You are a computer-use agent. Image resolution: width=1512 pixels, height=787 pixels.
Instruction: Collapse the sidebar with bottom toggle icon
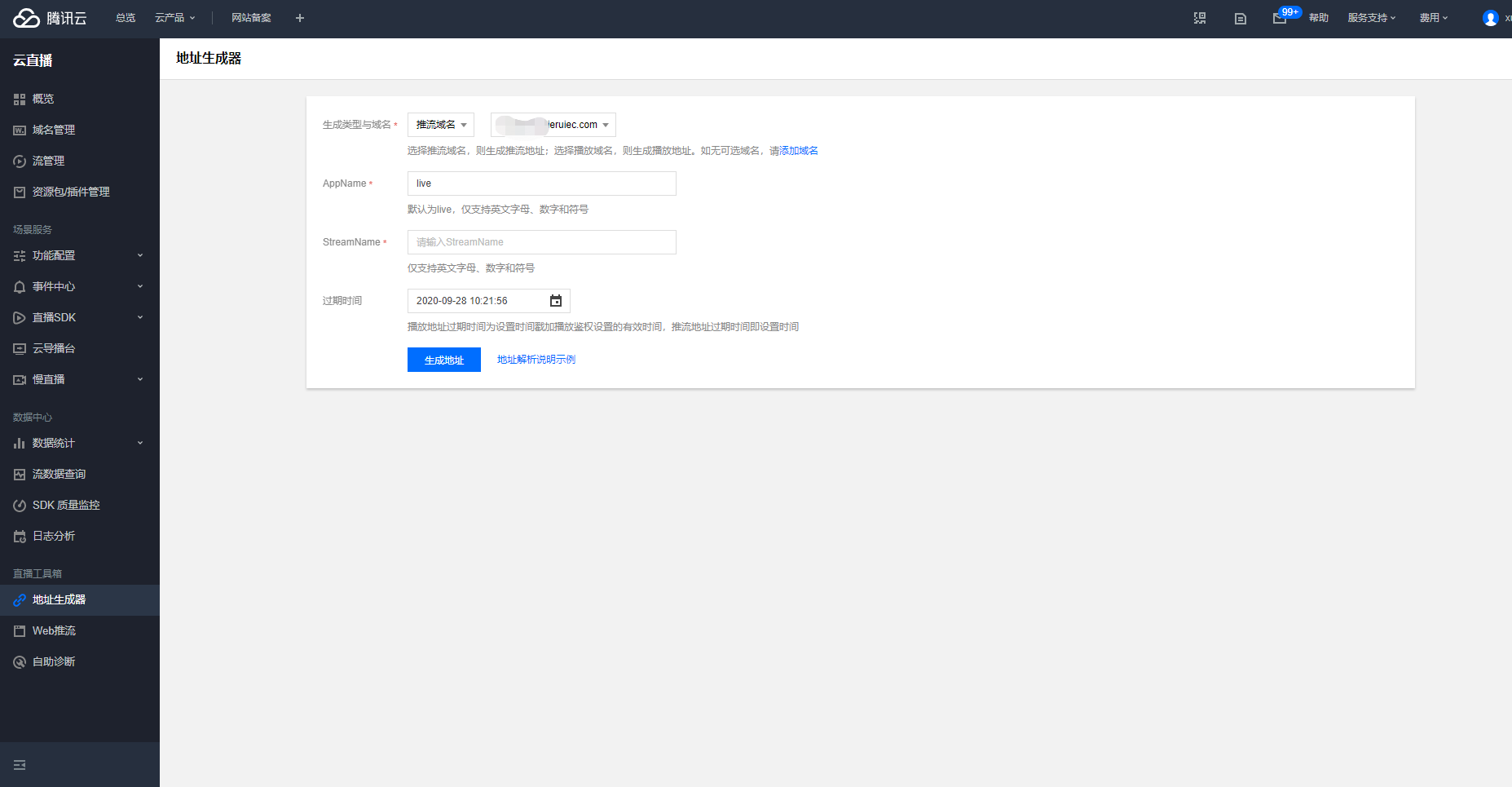[20, 765]
